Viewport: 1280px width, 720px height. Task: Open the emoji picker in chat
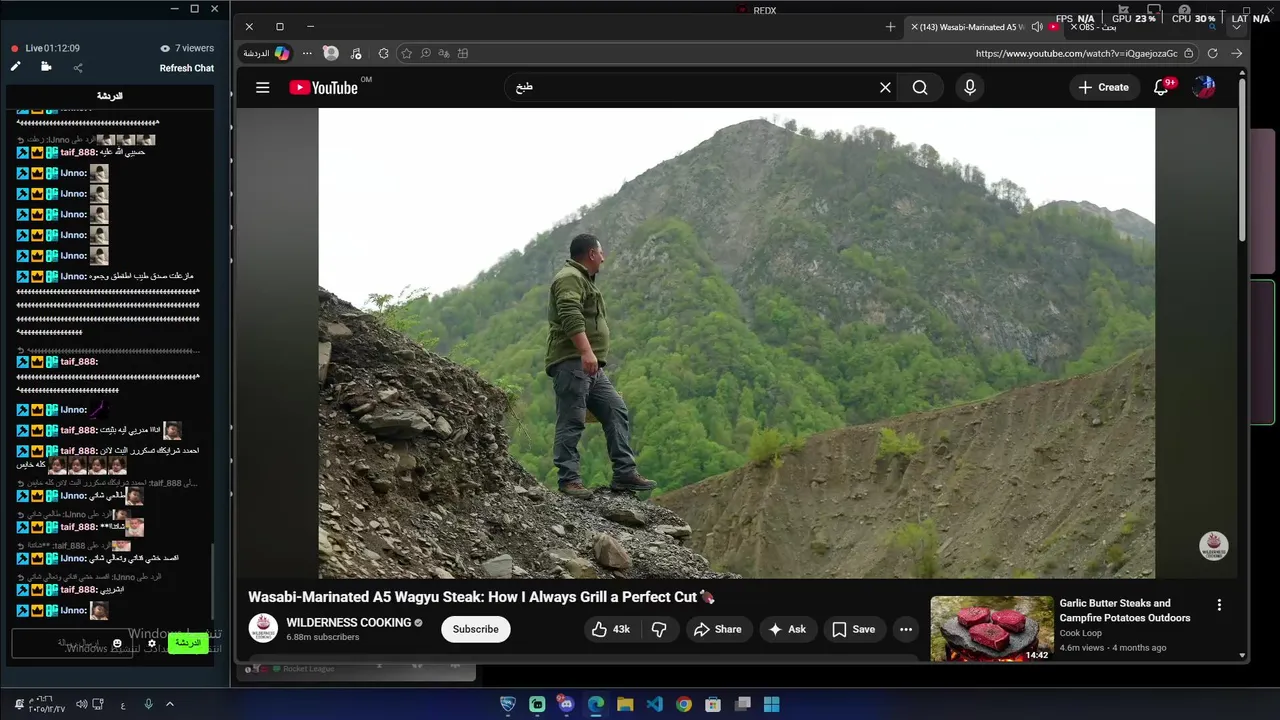(x=118, y=643)
